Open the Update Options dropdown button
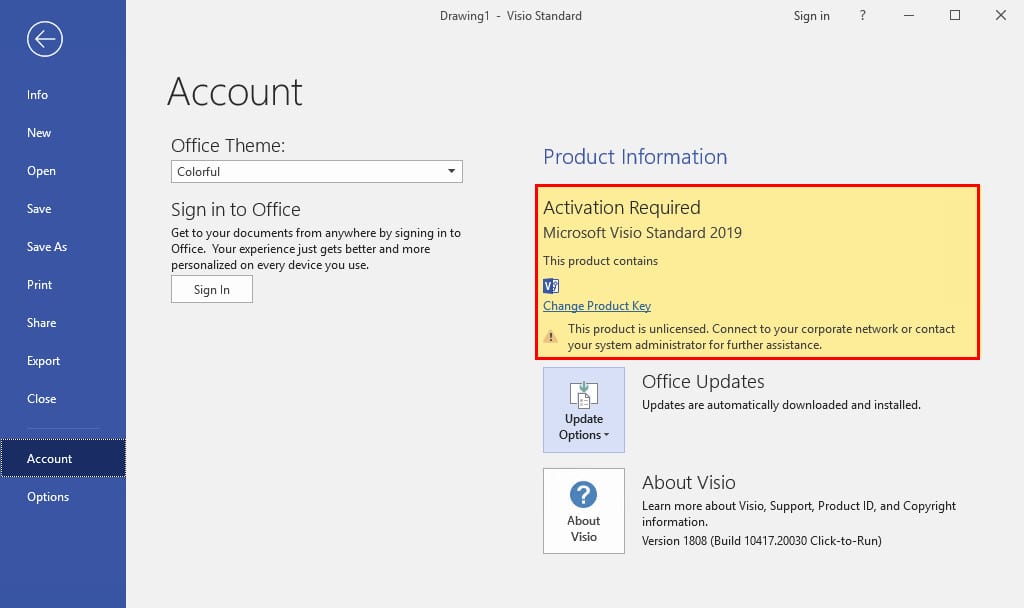 pos(584,409)
